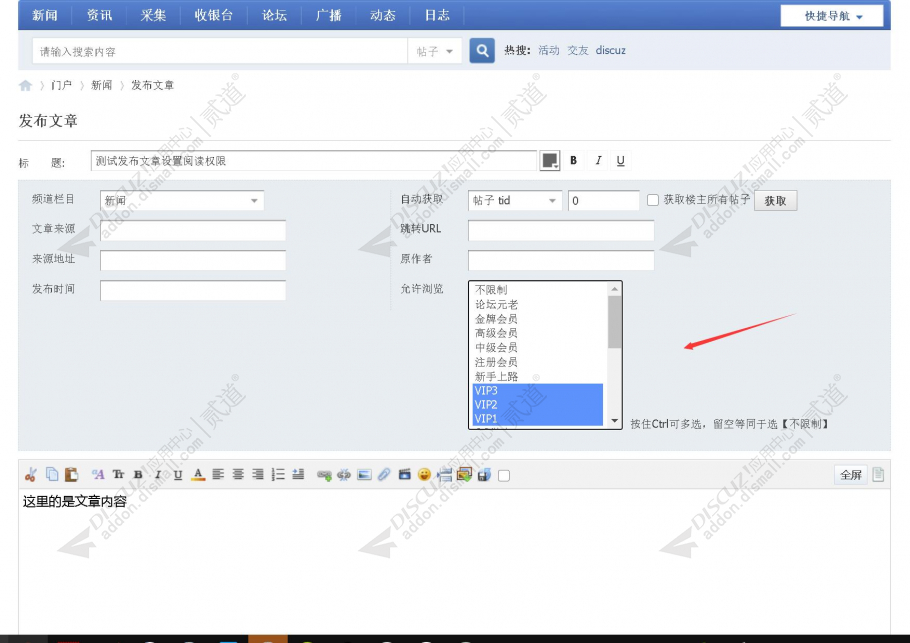Click the 活动 hot search link

point(548,50)
